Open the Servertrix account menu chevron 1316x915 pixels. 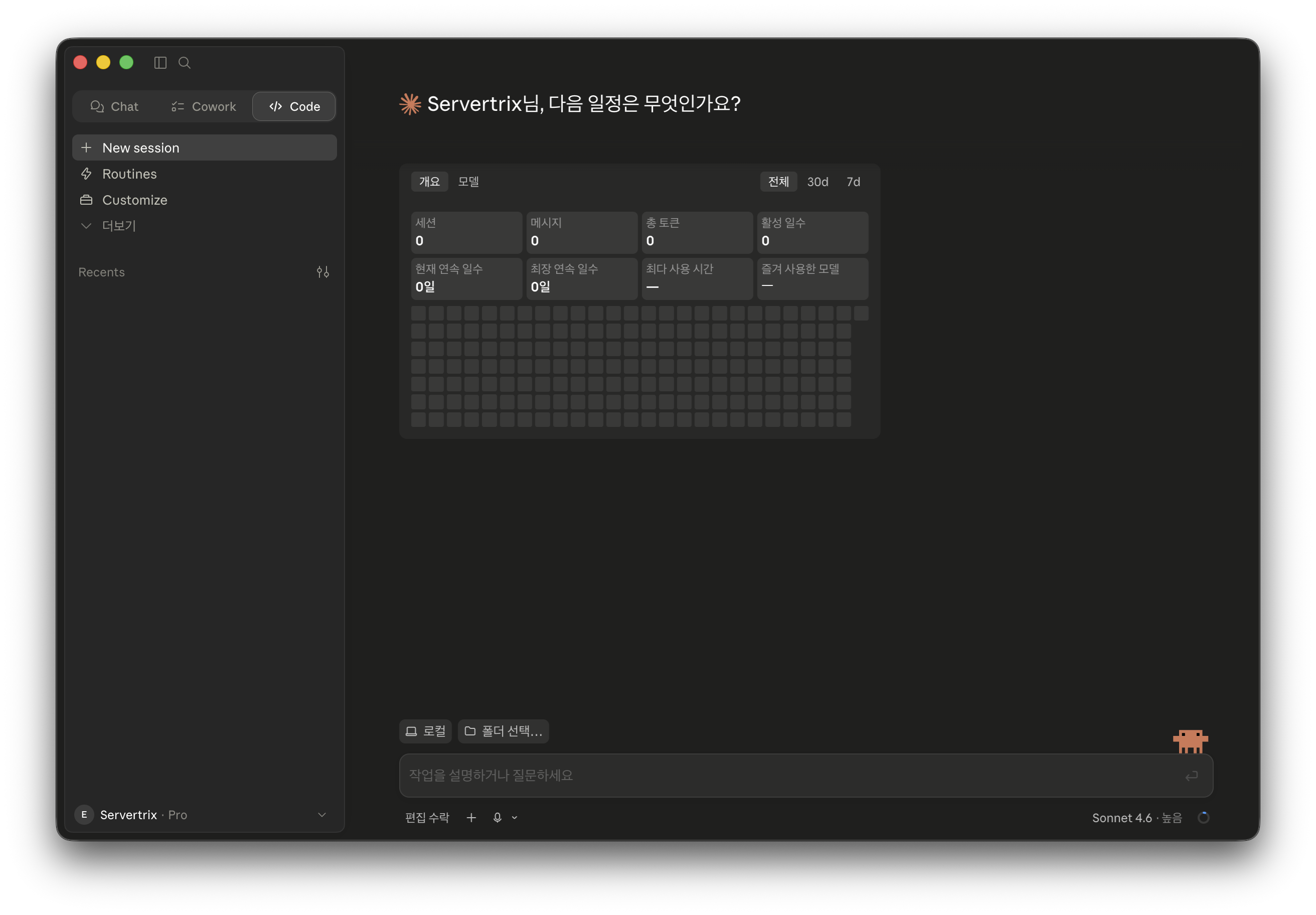322,815
